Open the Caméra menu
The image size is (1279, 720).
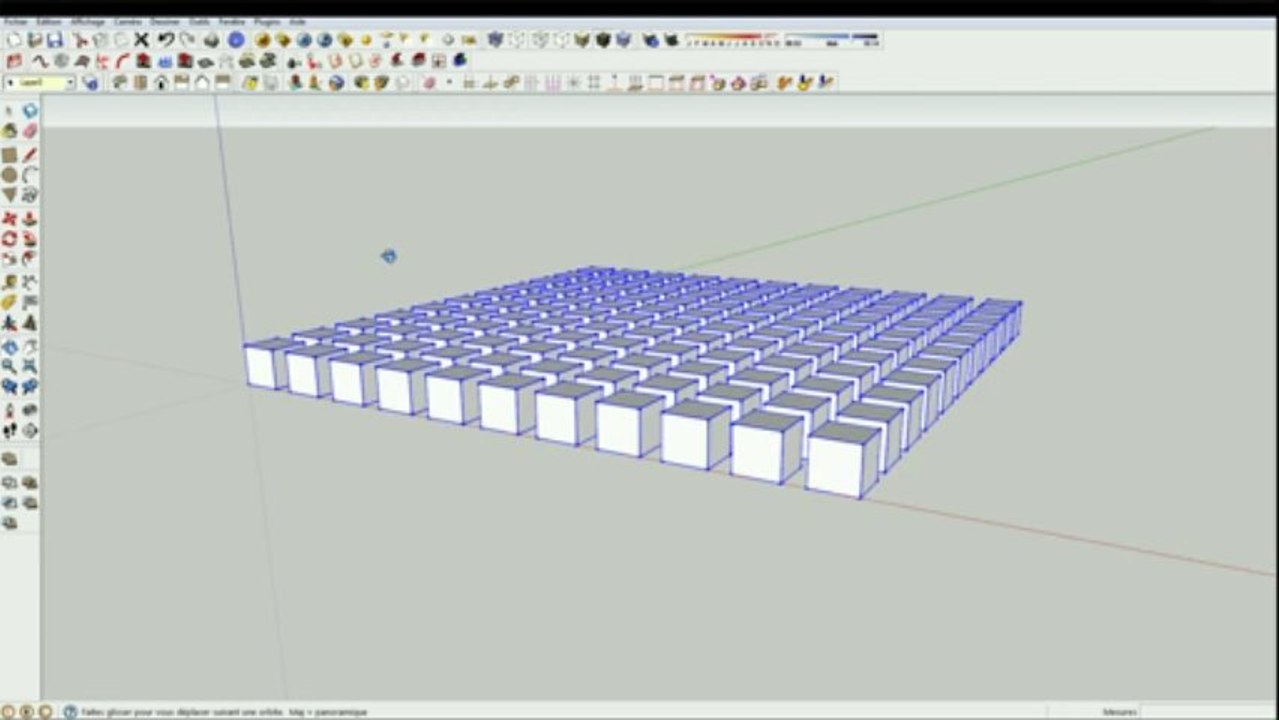click(x=128, y=21)
